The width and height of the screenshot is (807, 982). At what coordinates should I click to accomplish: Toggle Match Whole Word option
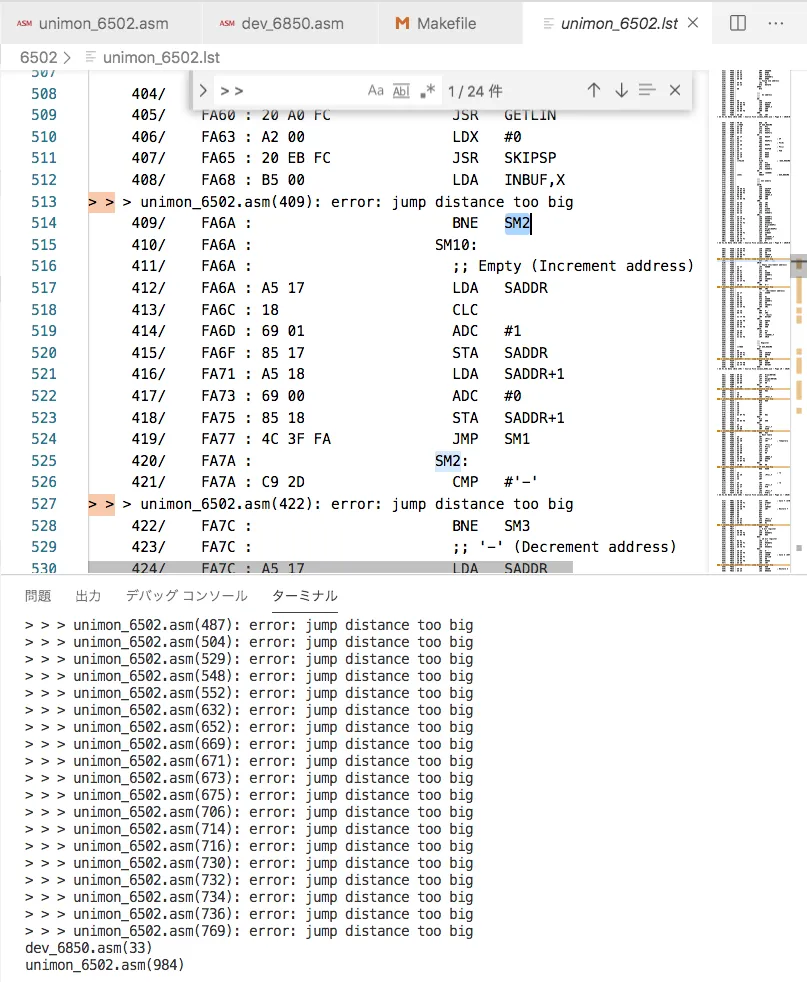pyautogui.click(x=401, y=91)
